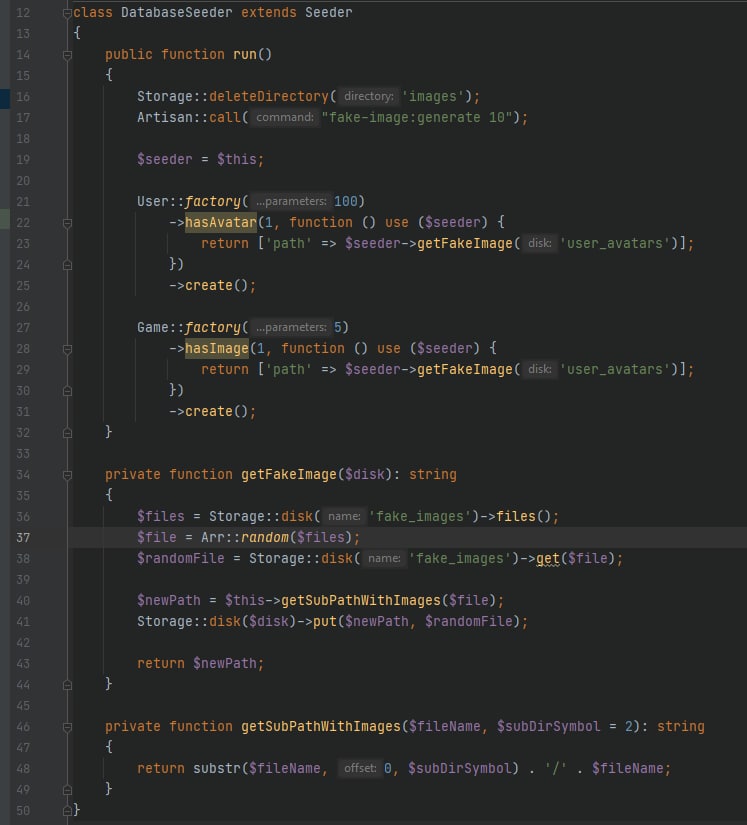This screenshot has width=747, height=825.
Task: Click the fold end marker on line 24
Action: [67, 265]
